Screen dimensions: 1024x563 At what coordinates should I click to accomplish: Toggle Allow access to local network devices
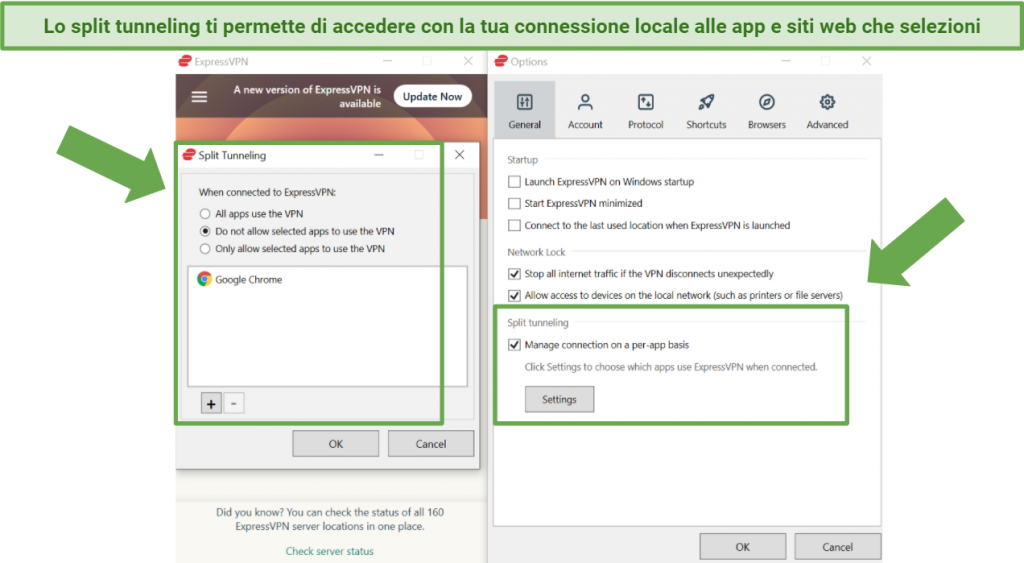point(515,295)
